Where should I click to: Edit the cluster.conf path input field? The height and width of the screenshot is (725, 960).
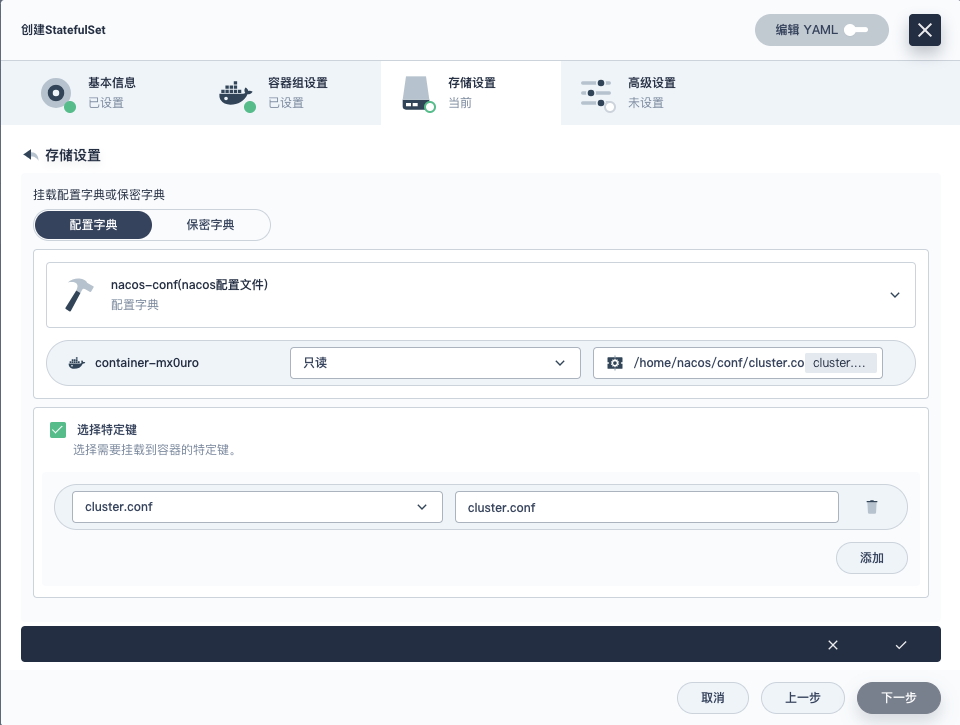coord(647,507)
